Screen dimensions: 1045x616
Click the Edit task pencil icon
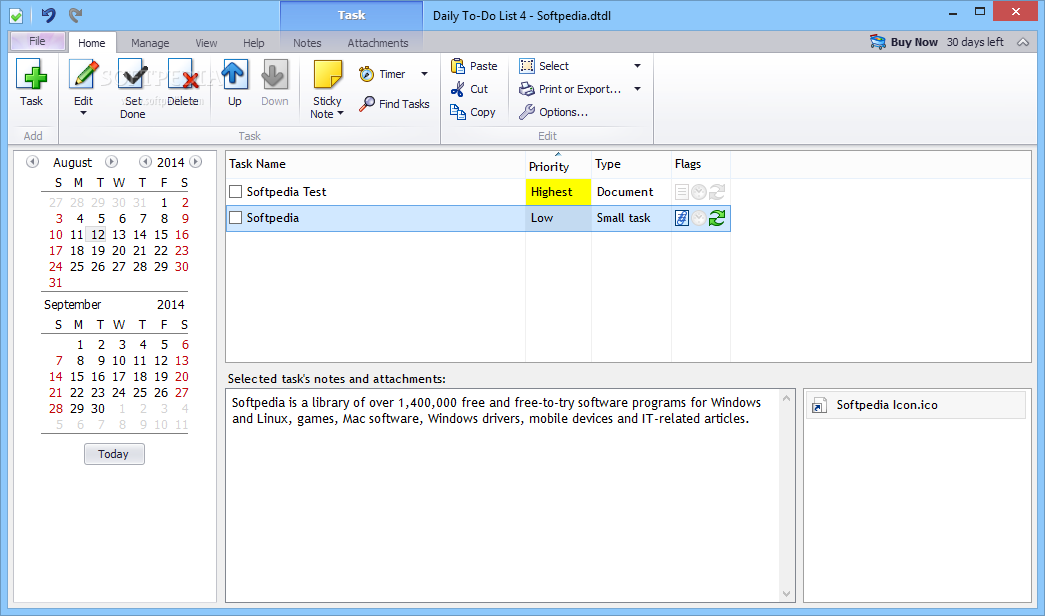[83, 74]
